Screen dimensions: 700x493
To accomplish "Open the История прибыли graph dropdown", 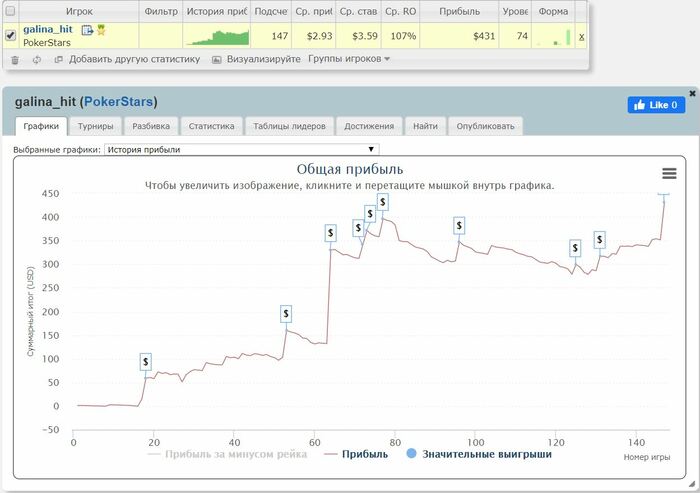I will [x=242, y=150].
